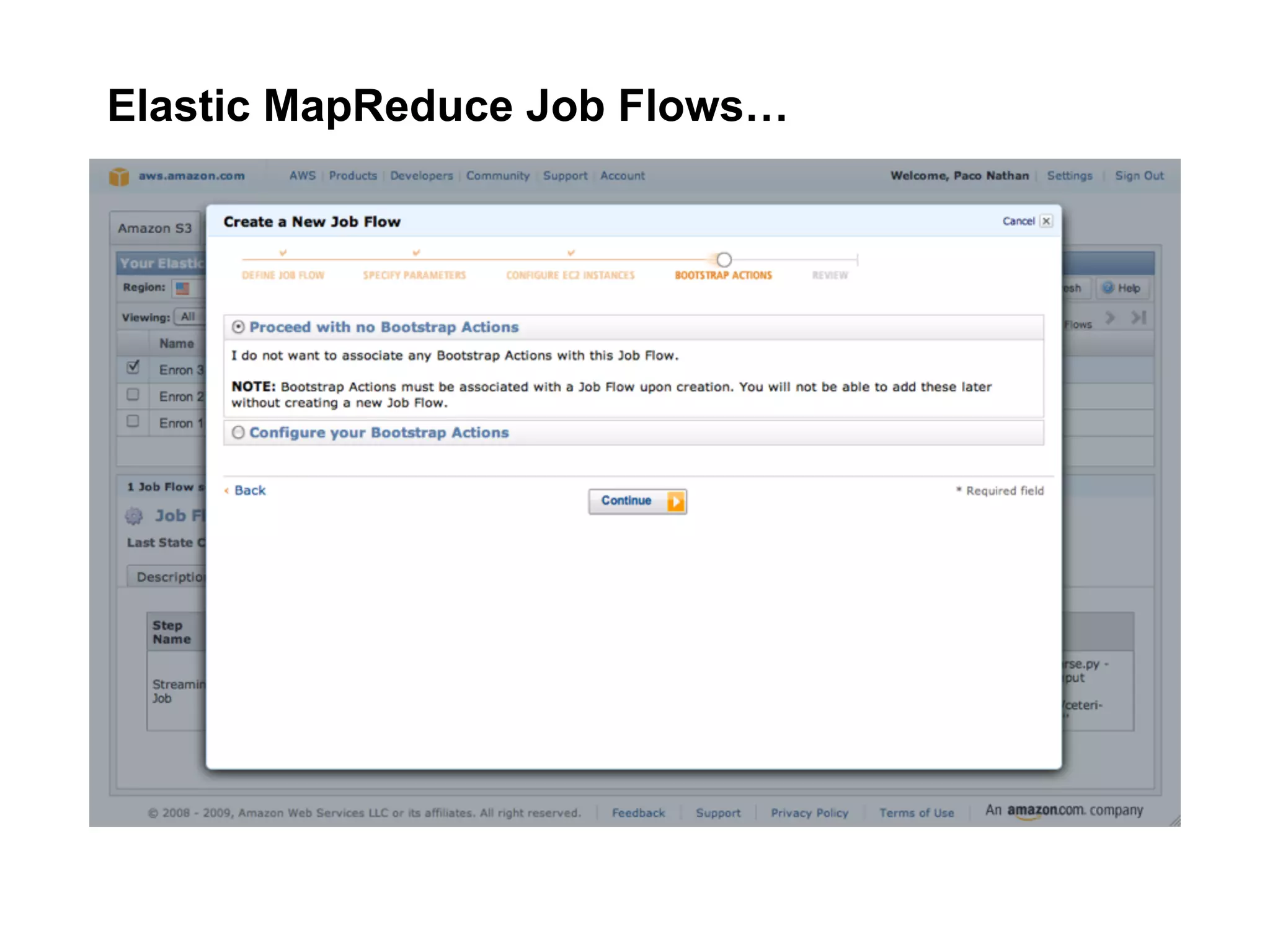Open the Viewing All dropdown

(x=189, y=317)
